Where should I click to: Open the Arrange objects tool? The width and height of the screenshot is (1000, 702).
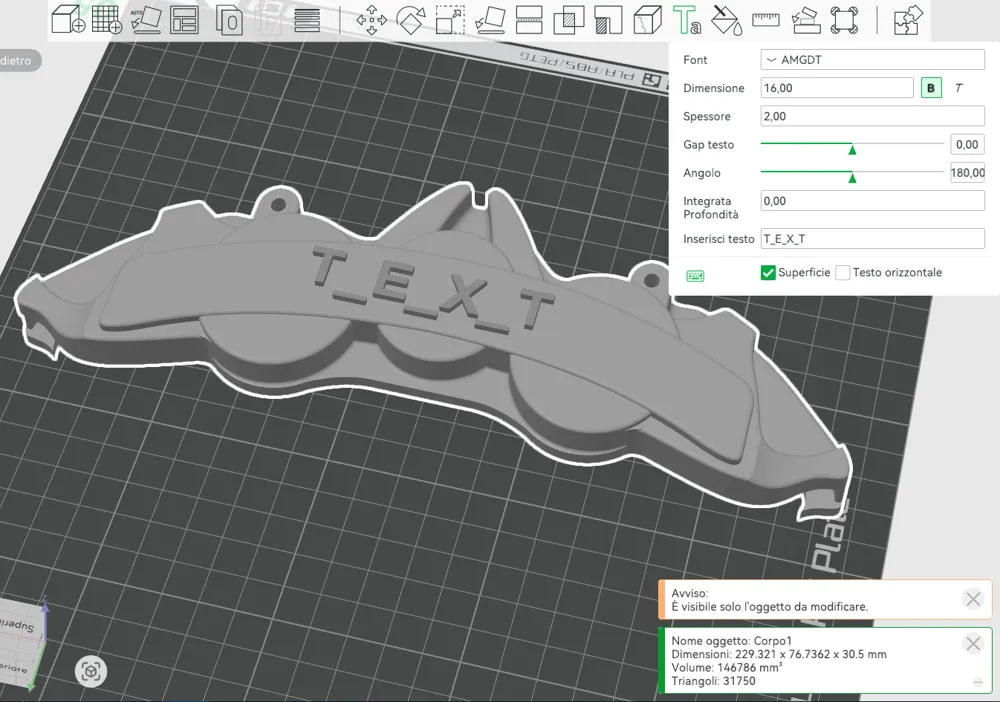click(x=184, y=20)
